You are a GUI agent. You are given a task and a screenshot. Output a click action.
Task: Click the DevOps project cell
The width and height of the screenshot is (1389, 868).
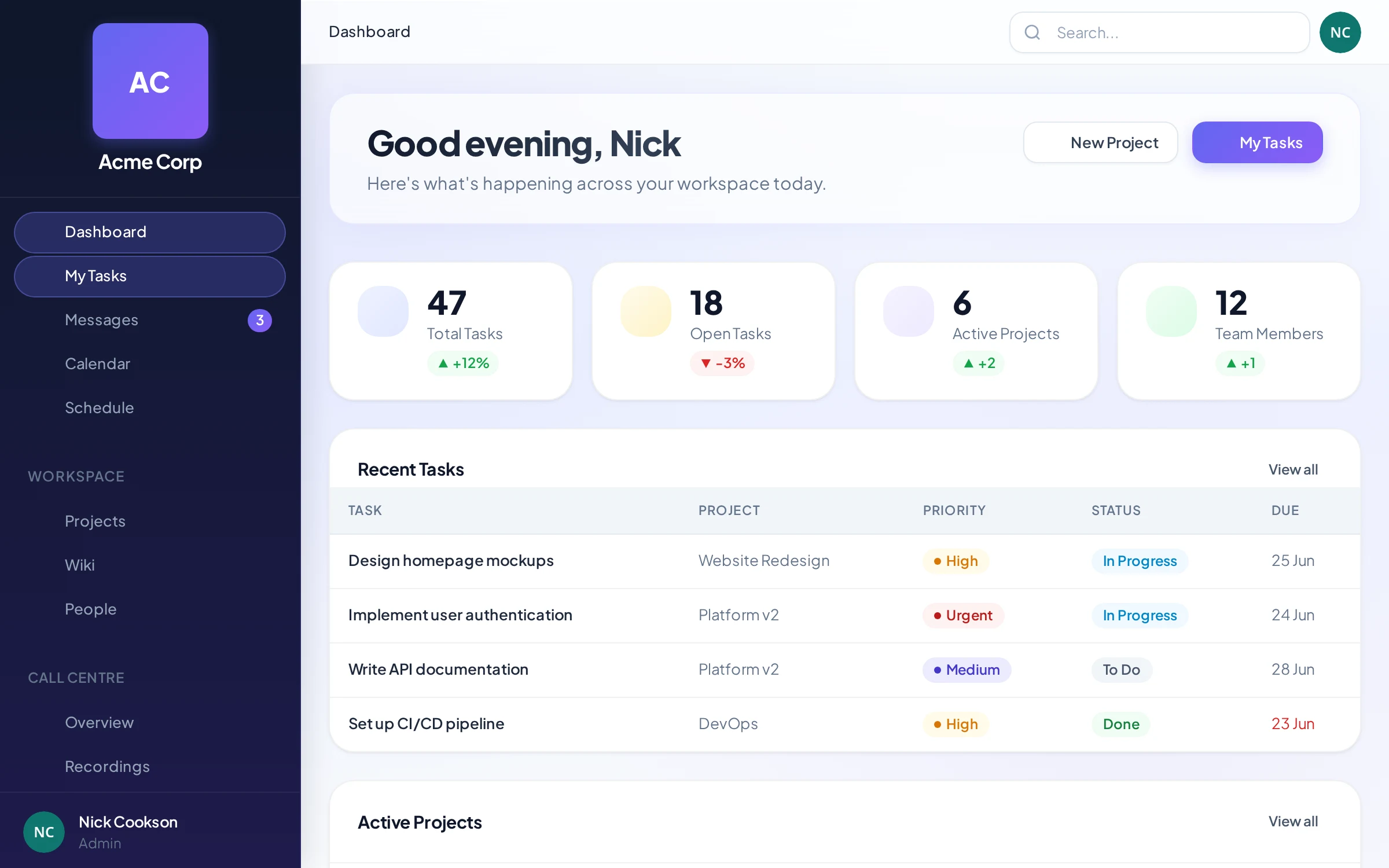[727, 724]
